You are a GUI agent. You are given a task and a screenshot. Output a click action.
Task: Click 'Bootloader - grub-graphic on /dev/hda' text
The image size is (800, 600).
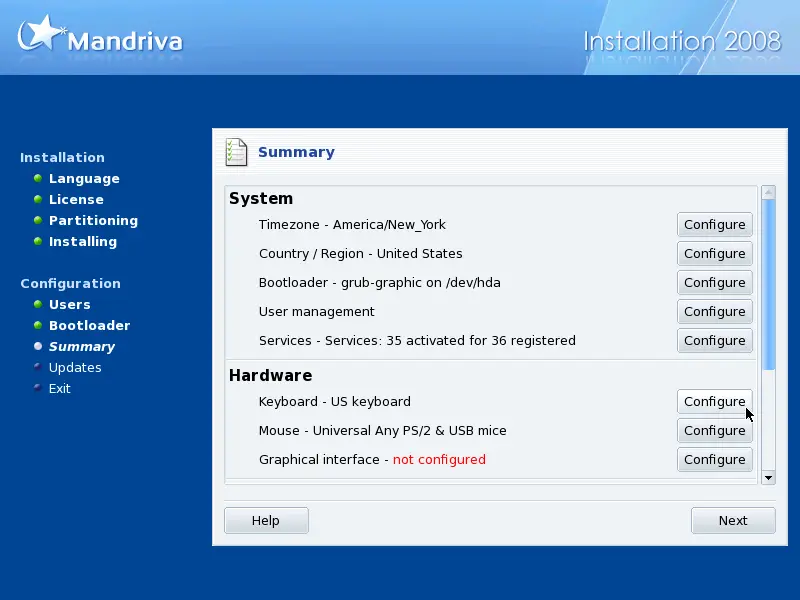380,283
